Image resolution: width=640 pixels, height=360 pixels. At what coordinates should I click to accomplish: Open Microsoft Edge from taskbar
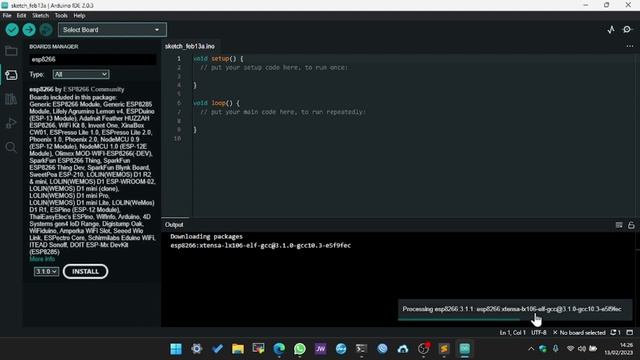click(x=279, y=349)
